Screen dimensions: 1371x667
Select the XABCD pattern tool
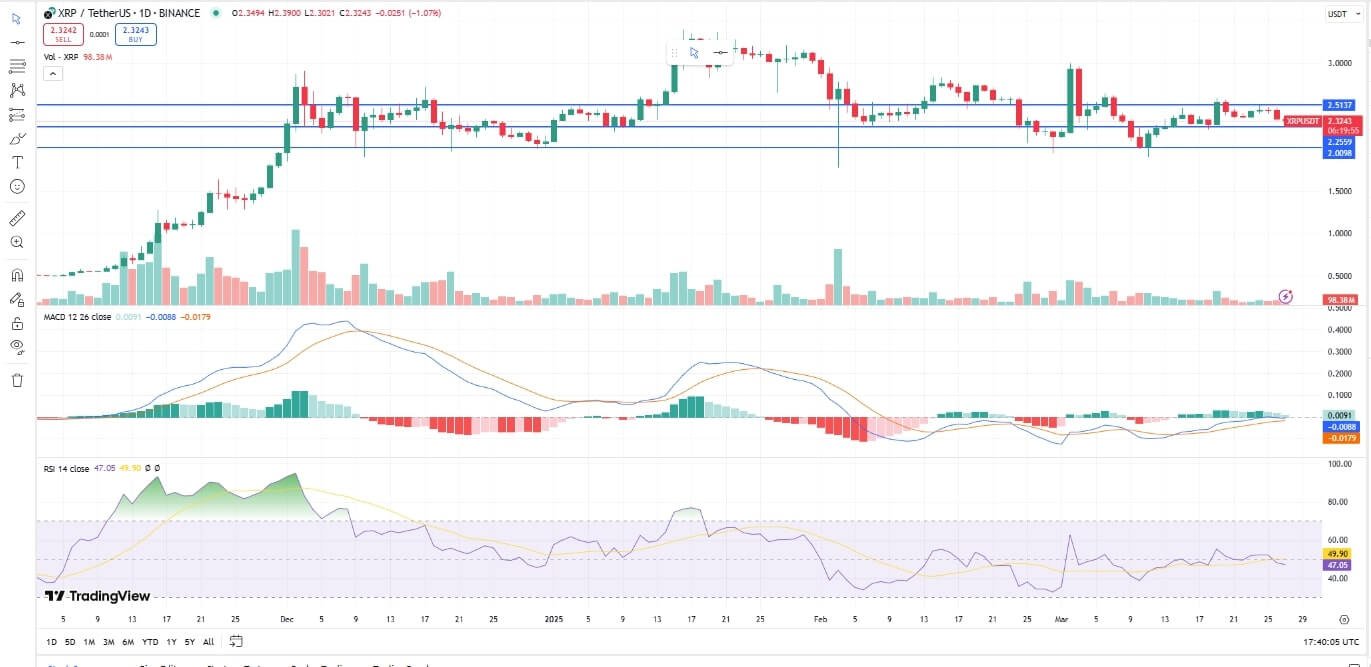click(x=16, y=88)
